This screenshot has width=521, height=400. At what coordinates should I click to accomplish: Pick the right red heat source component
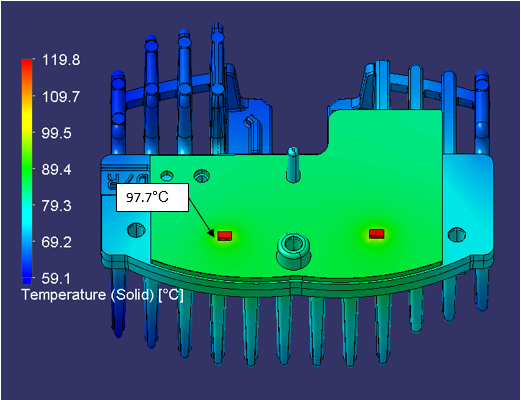pos(377,234)
